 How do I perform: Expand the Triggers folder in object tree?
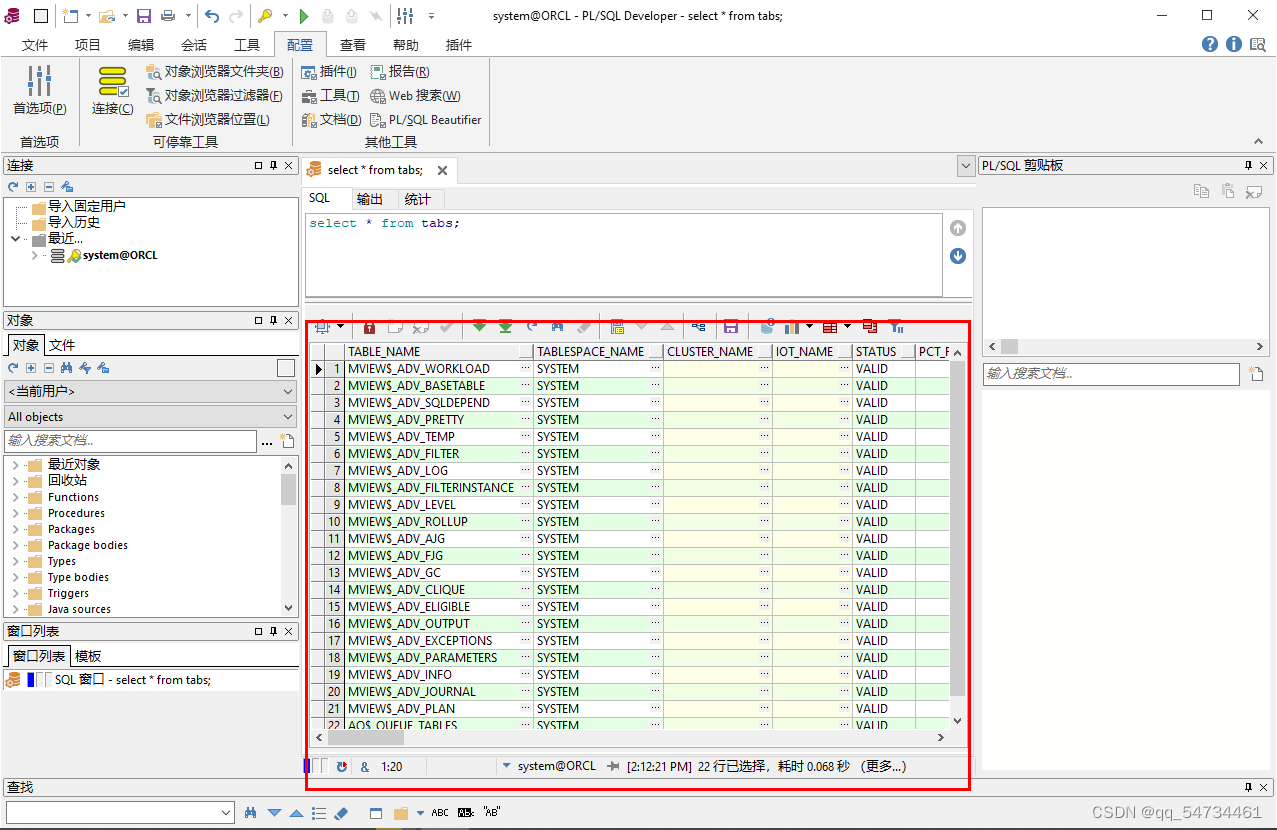15,593
